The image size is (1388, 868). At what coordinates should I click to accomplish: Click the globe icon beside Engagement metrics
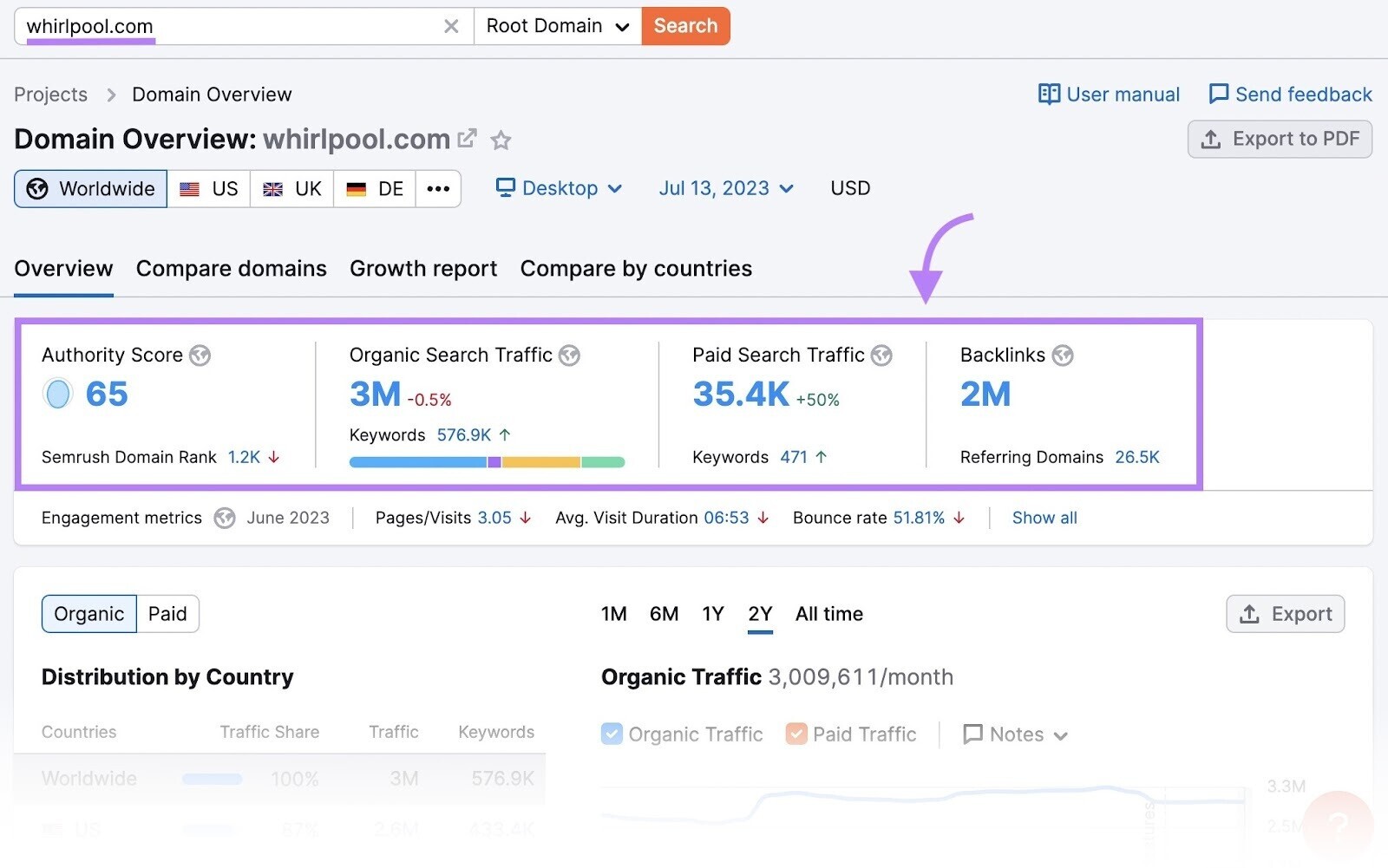tap(225, 519)
